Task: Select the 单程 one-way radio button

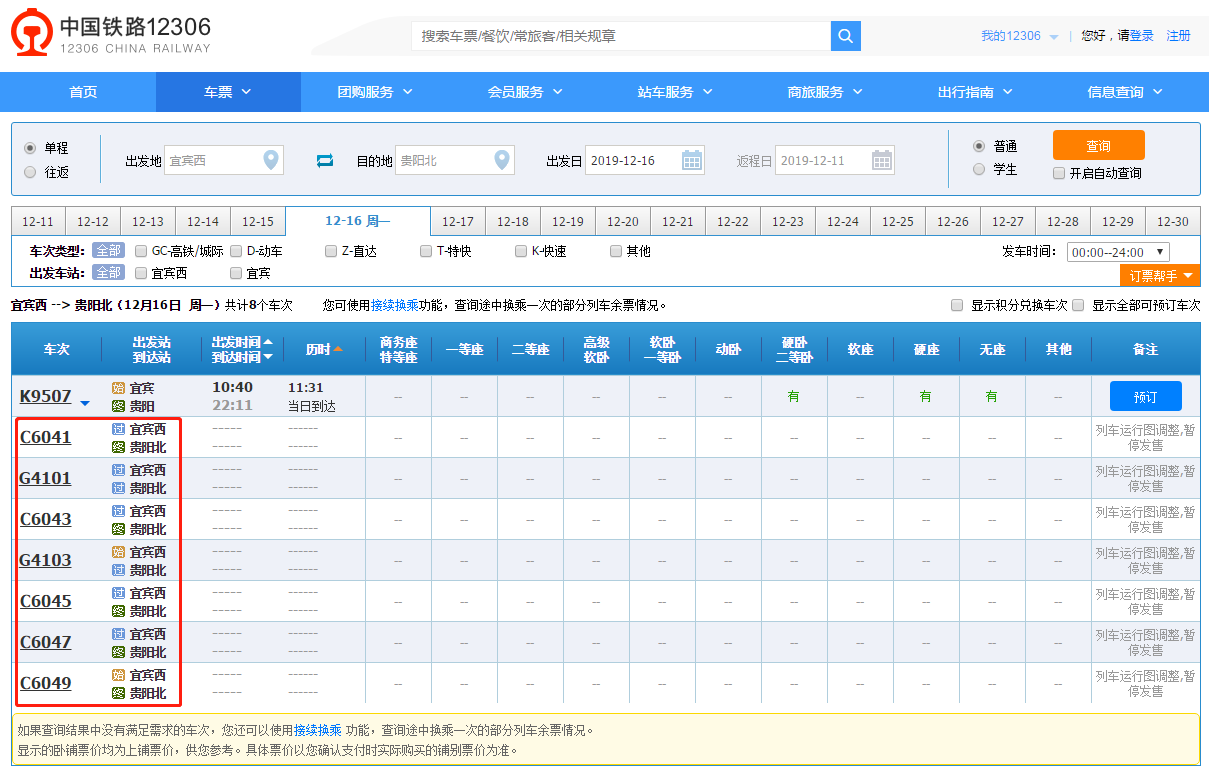Action: 30,147
